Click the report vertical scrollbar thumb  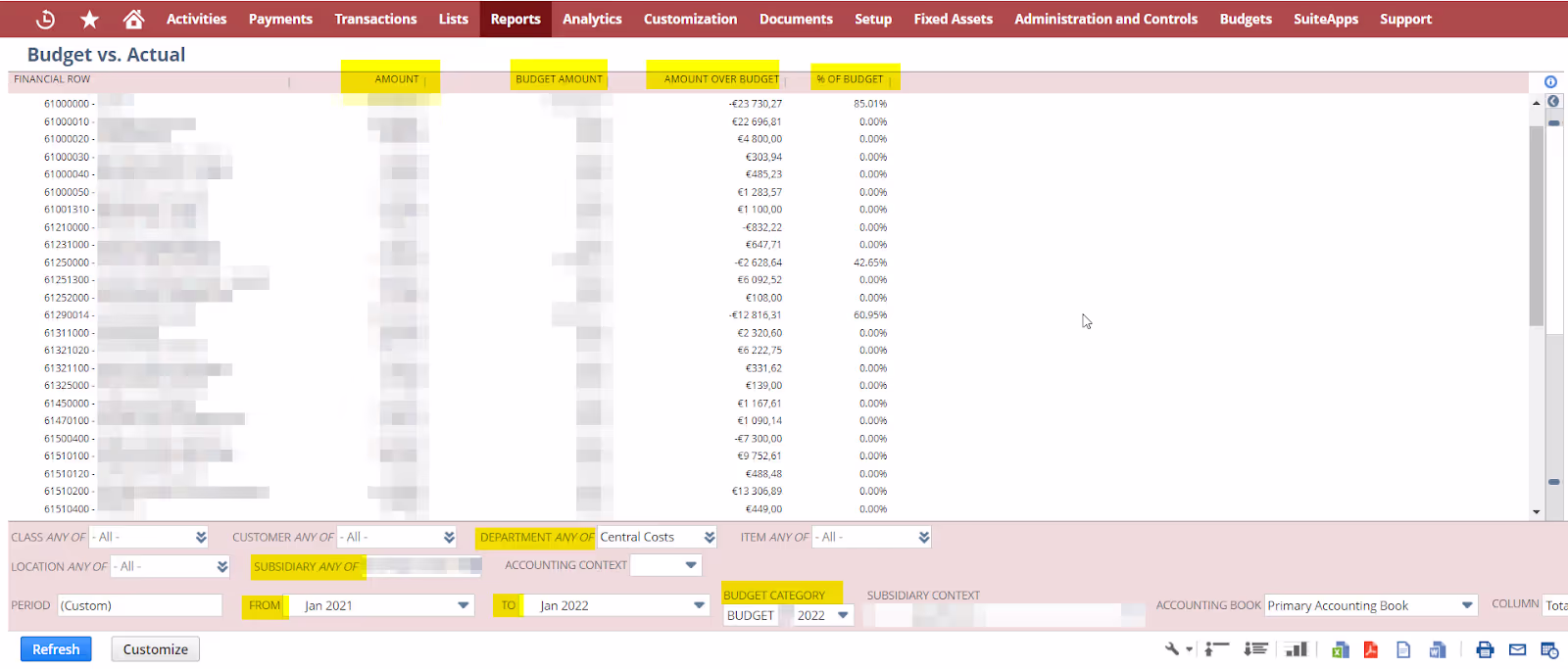tap(1536, 225)
